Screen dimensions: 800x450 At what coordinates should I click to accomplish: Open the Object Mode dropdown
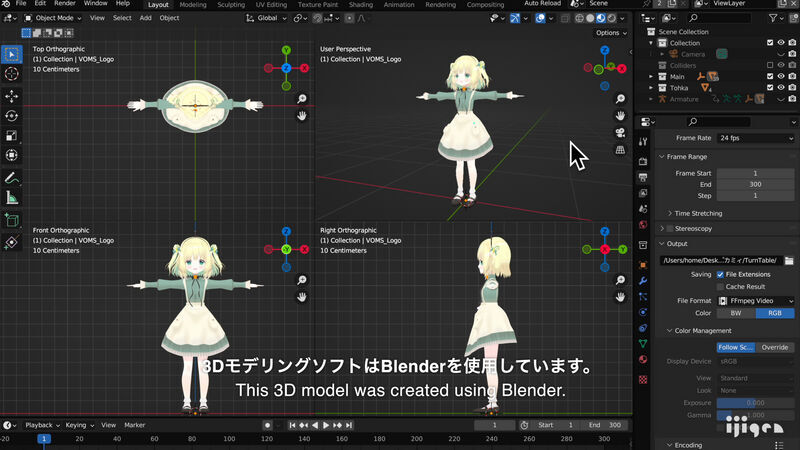click(x=53, y=18)
